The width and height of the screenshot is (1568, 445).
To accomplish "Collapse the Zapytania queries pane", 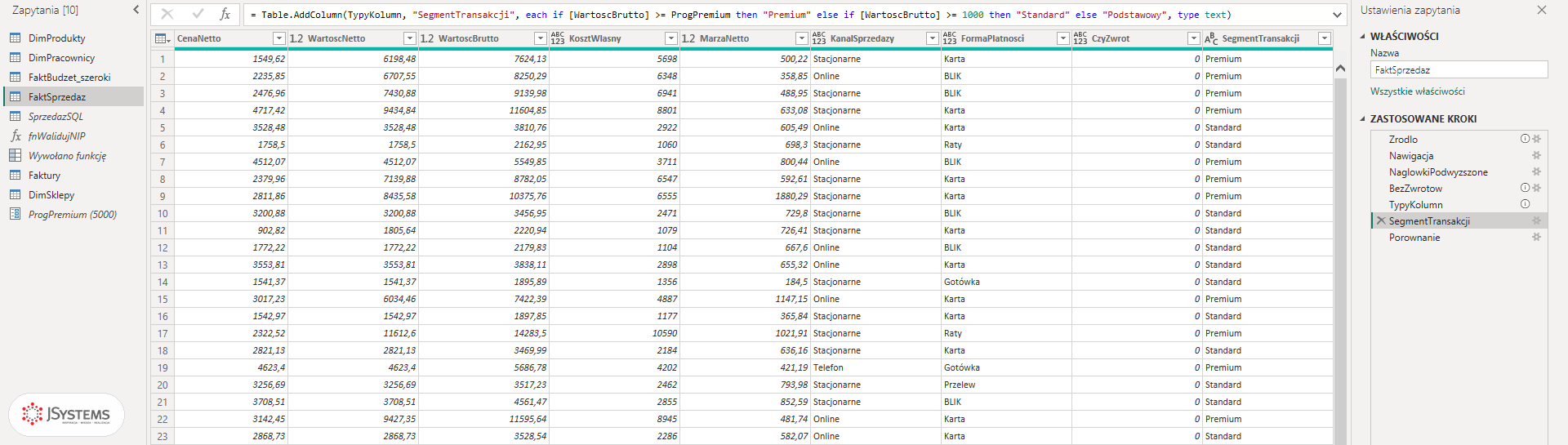I will 136,10.
